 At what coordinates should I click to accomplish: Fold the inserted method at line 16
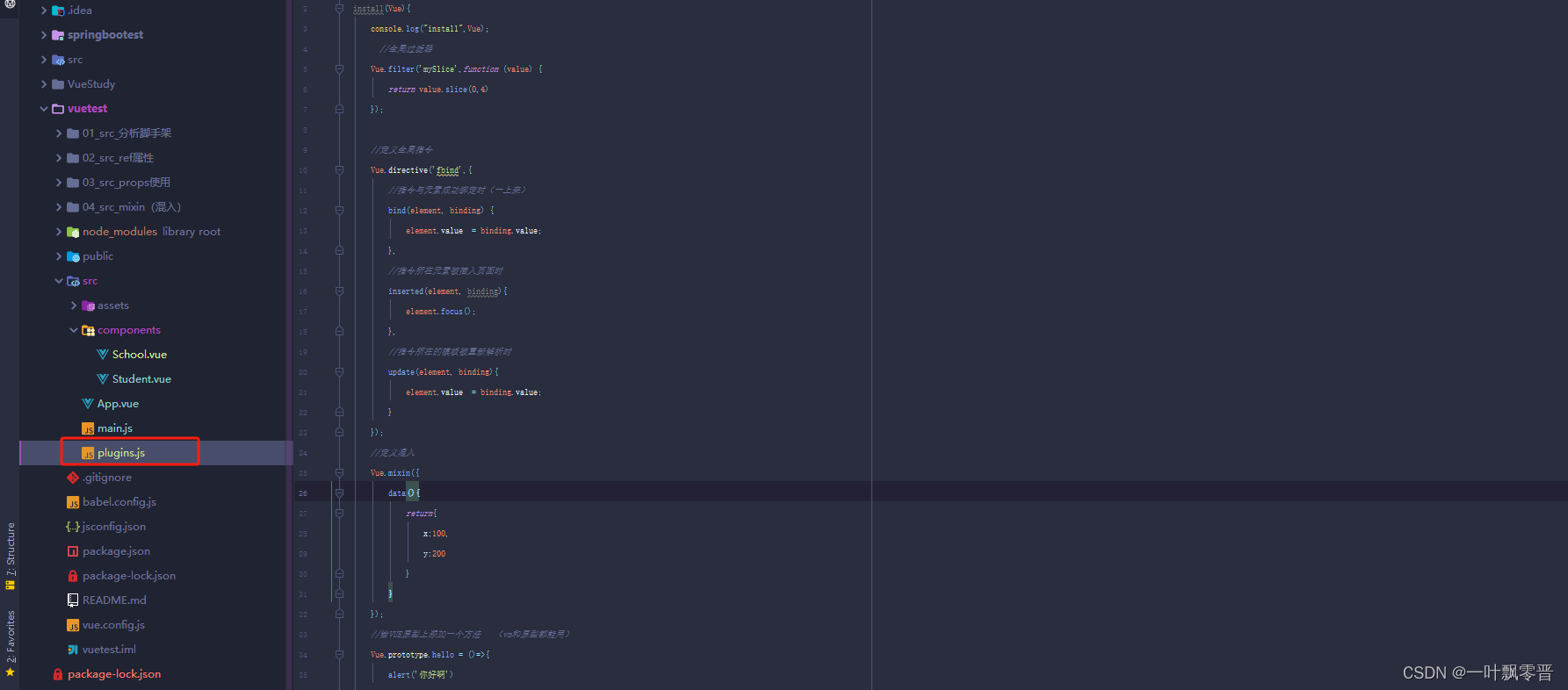click(x=339, y=291)
